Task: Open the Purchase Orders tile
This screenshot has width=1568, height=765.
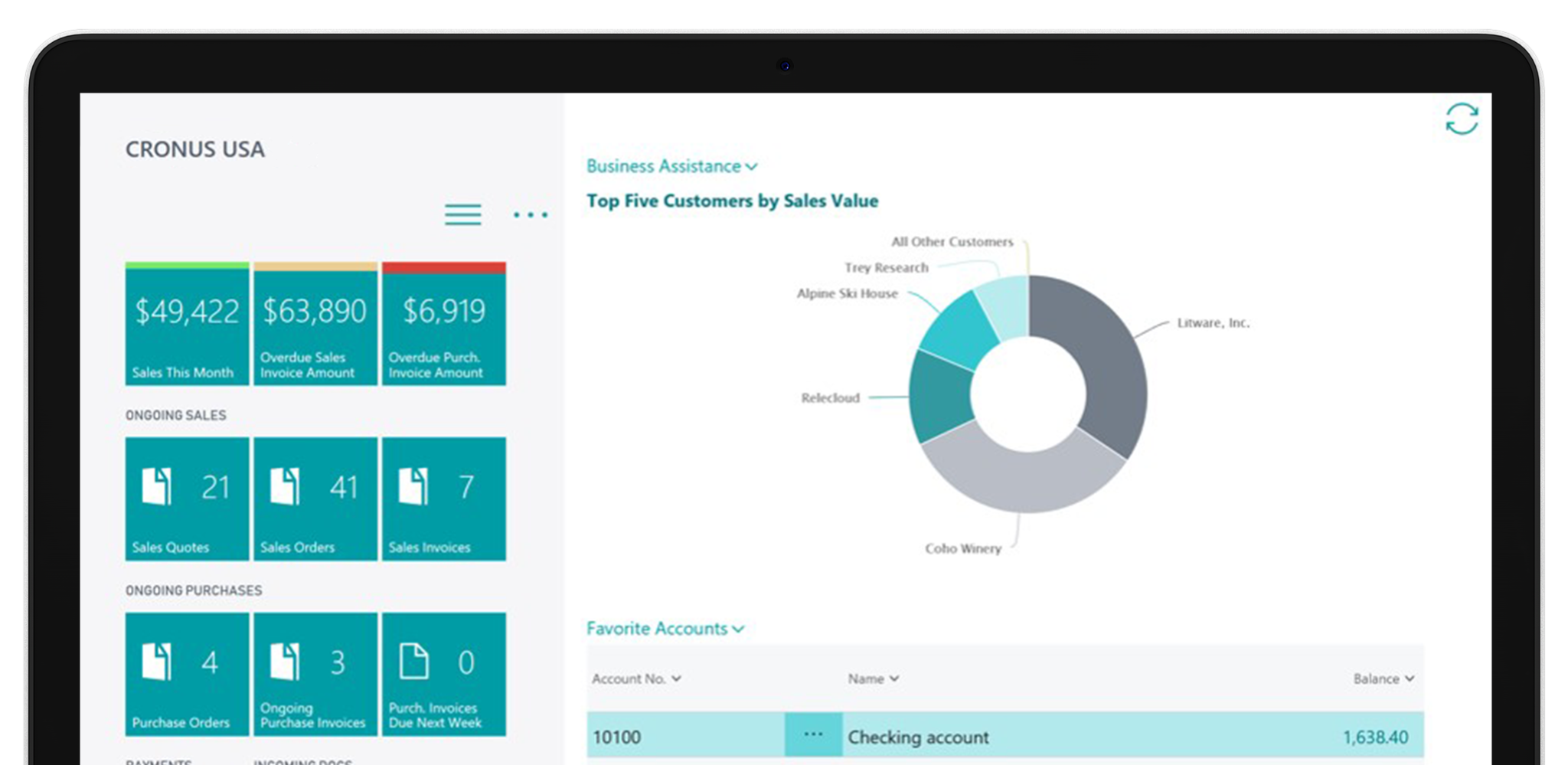Action: point(188,674)
